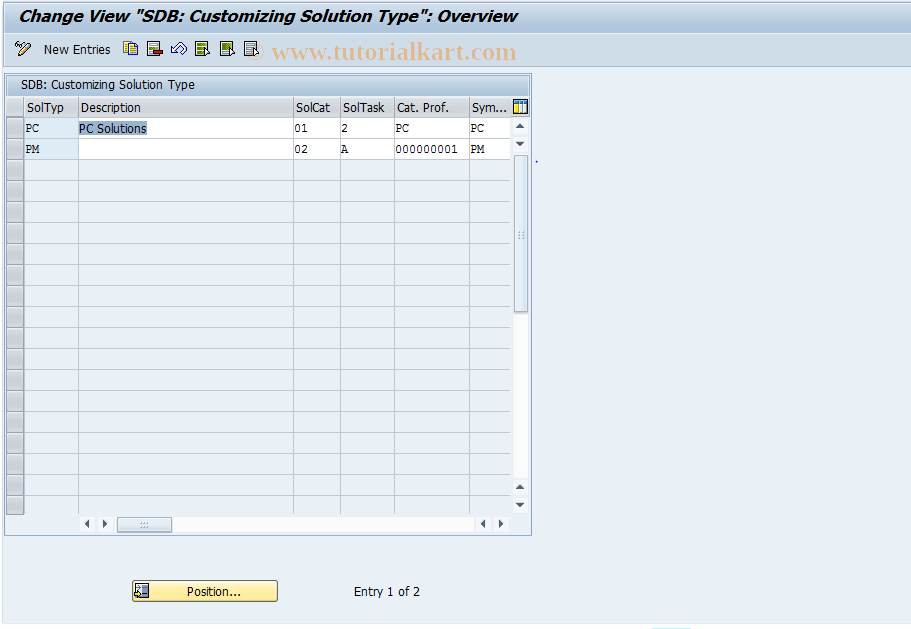Click the Description column header
Image resolution: width=911 pixels, height=629 pixels.
point(186,107)
